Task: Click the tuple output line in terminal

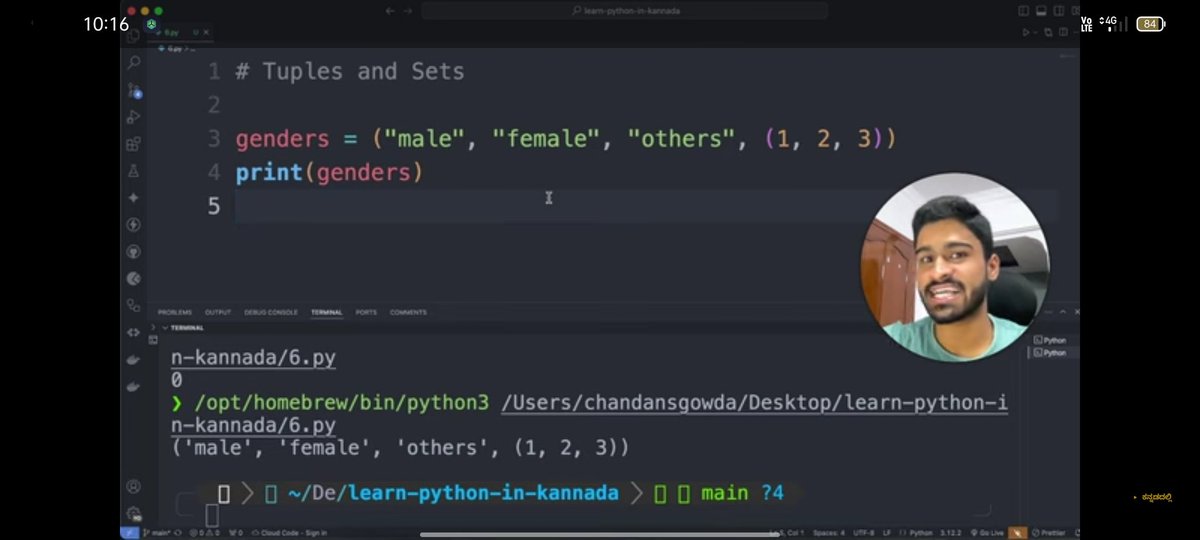Action: (401, 448)
